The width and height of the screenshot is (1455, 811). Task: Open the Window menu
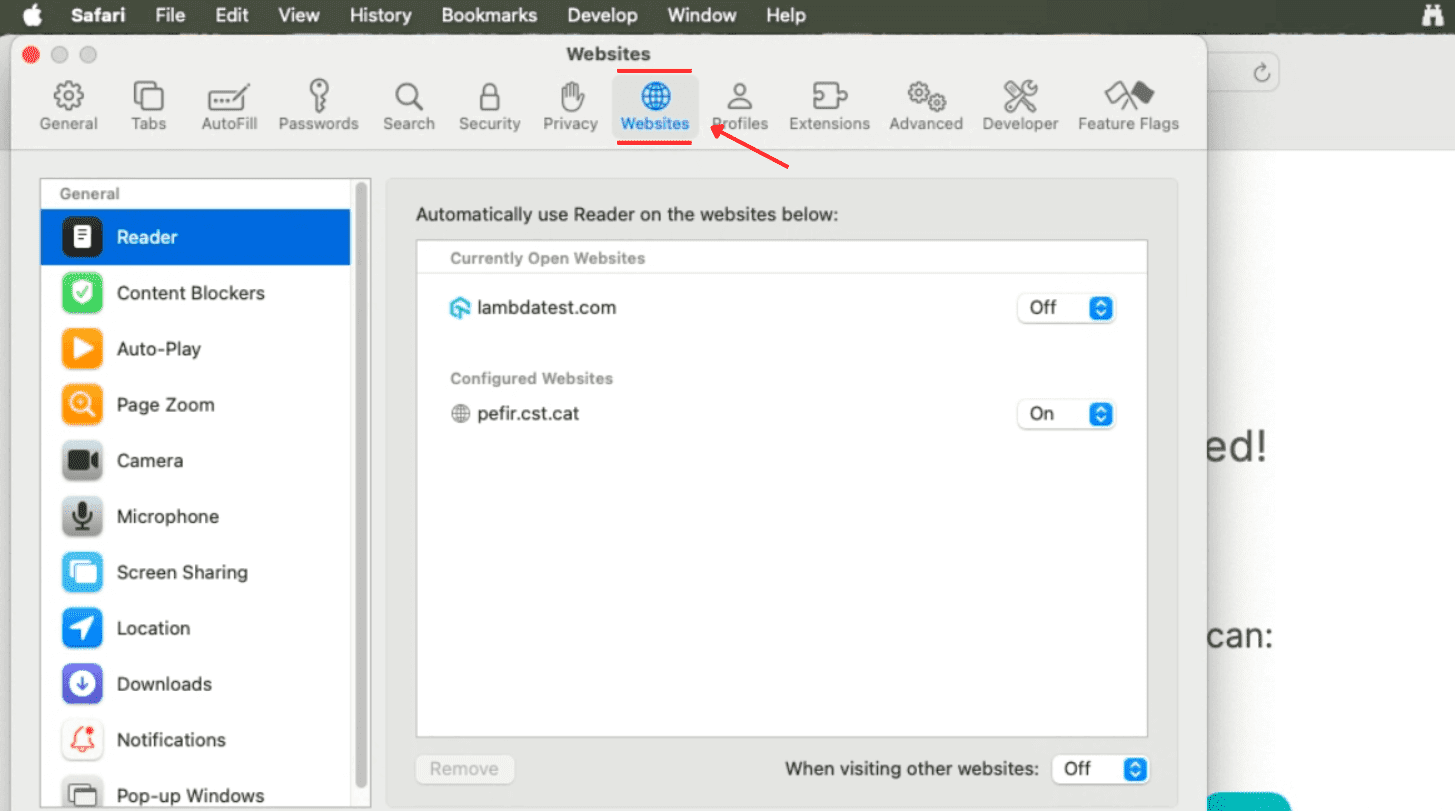[x=702, y=15]
